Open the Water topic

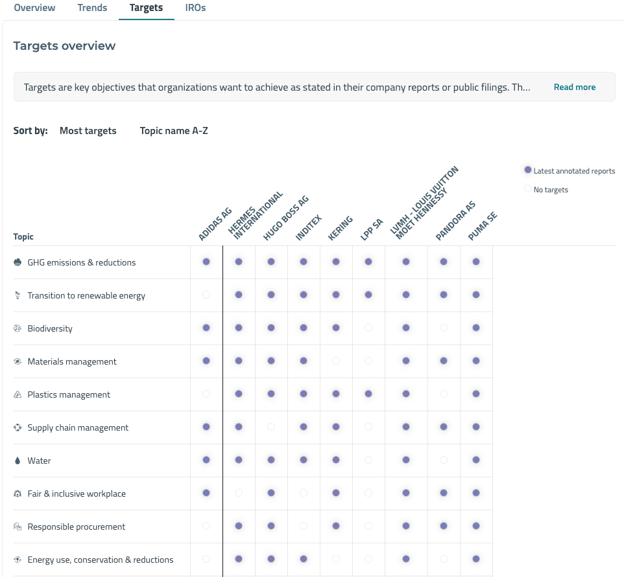click(39, 461)
